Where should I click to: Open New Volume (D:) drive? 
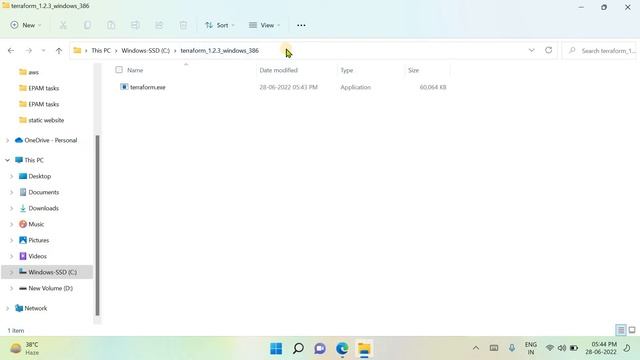coord(50,288)
